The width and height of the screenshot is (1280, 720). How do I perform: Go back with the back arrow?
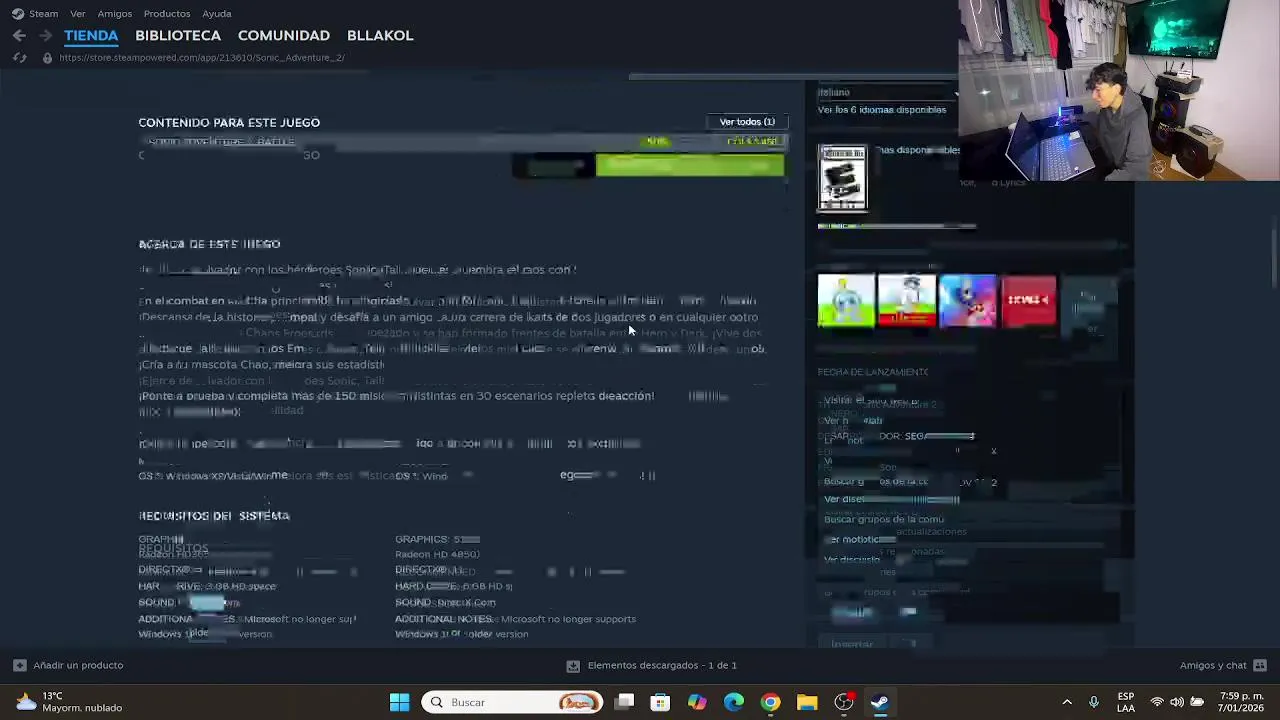(x=19, y=35)
